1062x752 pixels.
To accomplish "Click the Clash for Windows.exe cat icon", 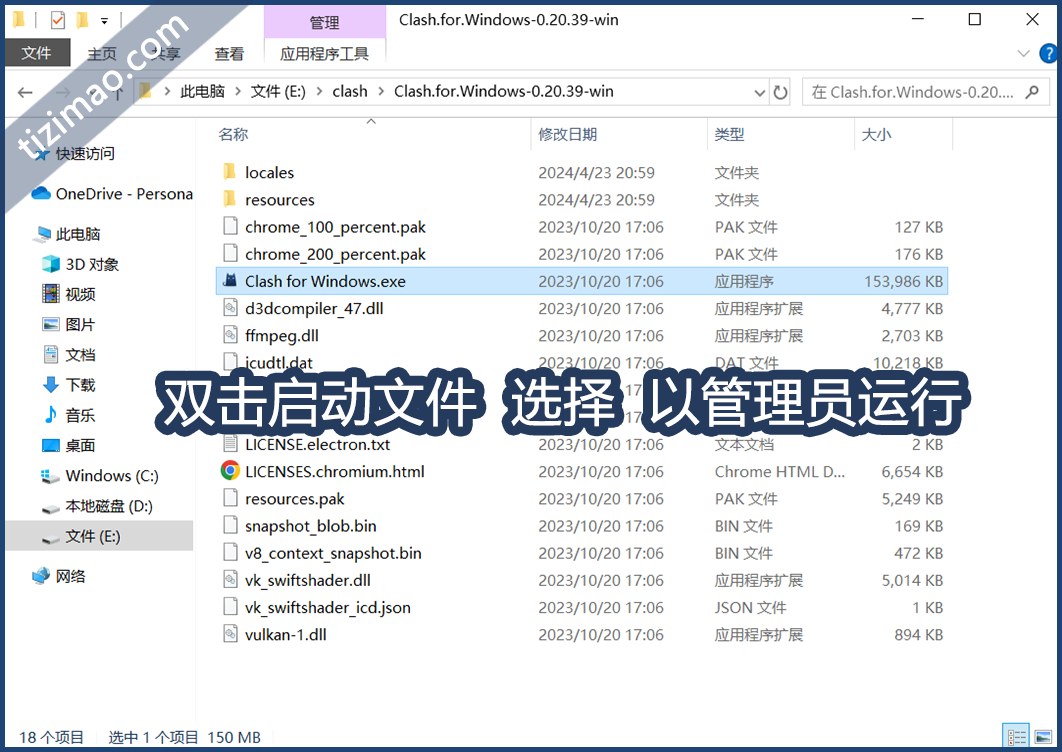I will pos(230,280).
